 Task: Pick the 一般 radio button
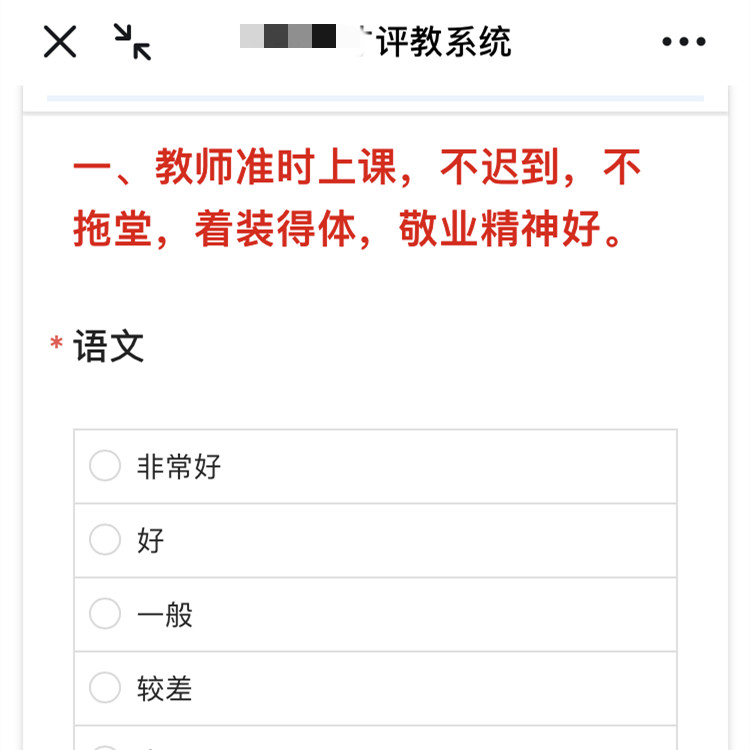pyautogui.click(x=105, y=614)
